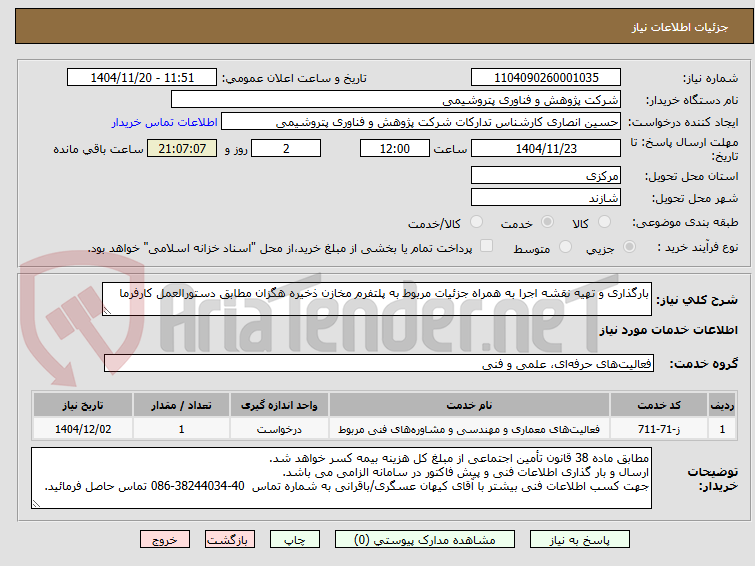Click the خروج exit button
Image resolution: width=755 pixels, height=566 pixels.
[x=165, y=540]
